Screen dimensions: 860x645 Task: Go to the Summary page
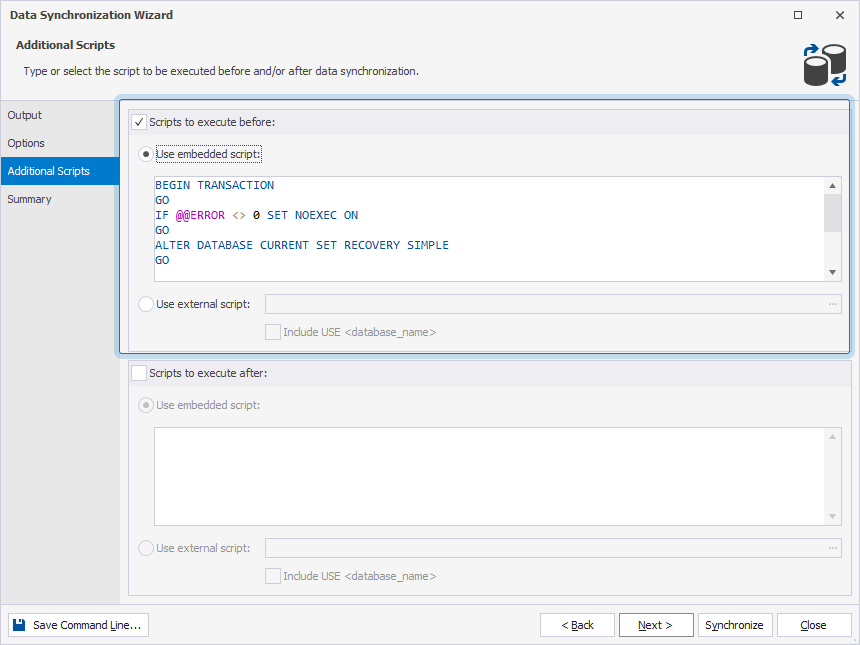click(29, 199)
